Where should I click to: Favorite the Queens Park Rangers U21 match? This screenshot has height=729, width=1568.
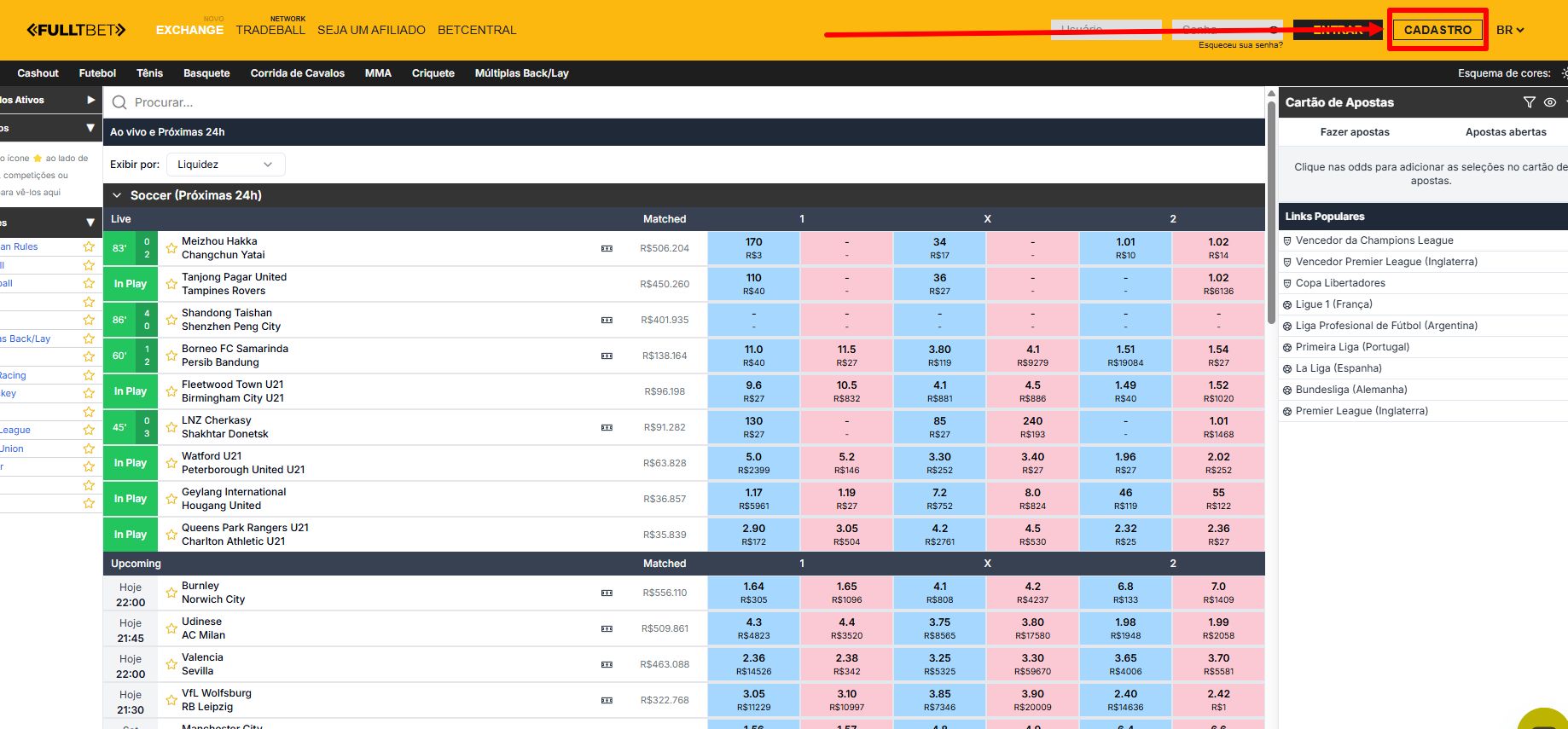pyautogui.click(x=171, y=535)
